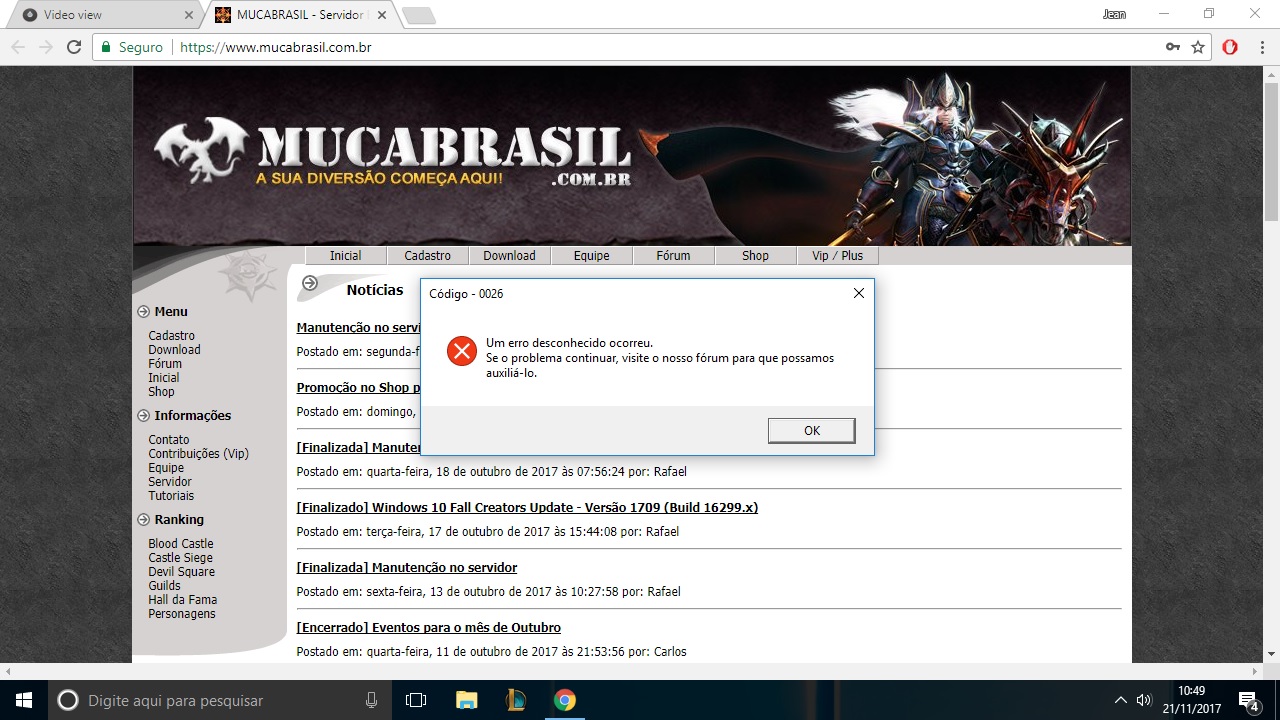Open the Download navigation tab
1280x720 pixels.
pos(509,256)
